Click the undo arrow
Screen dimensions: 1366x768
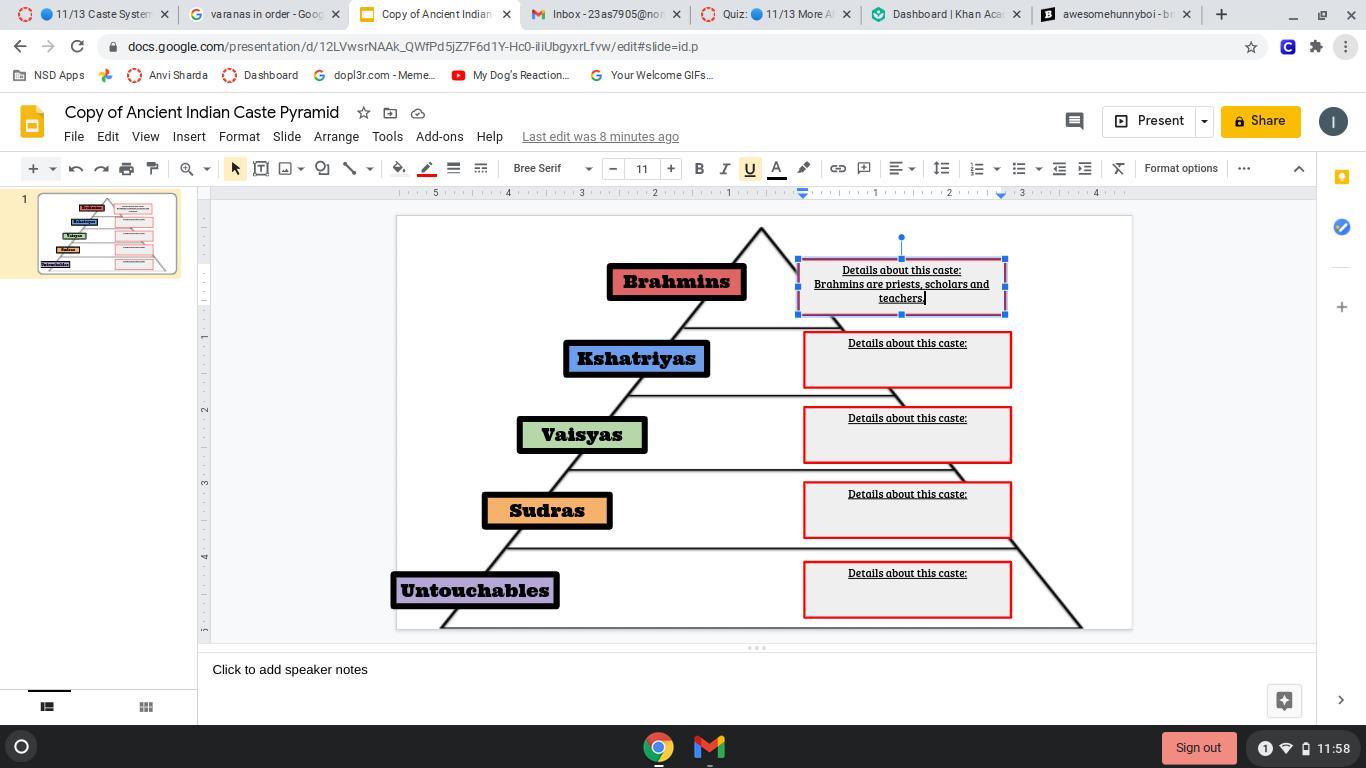[x=76, y=169]
